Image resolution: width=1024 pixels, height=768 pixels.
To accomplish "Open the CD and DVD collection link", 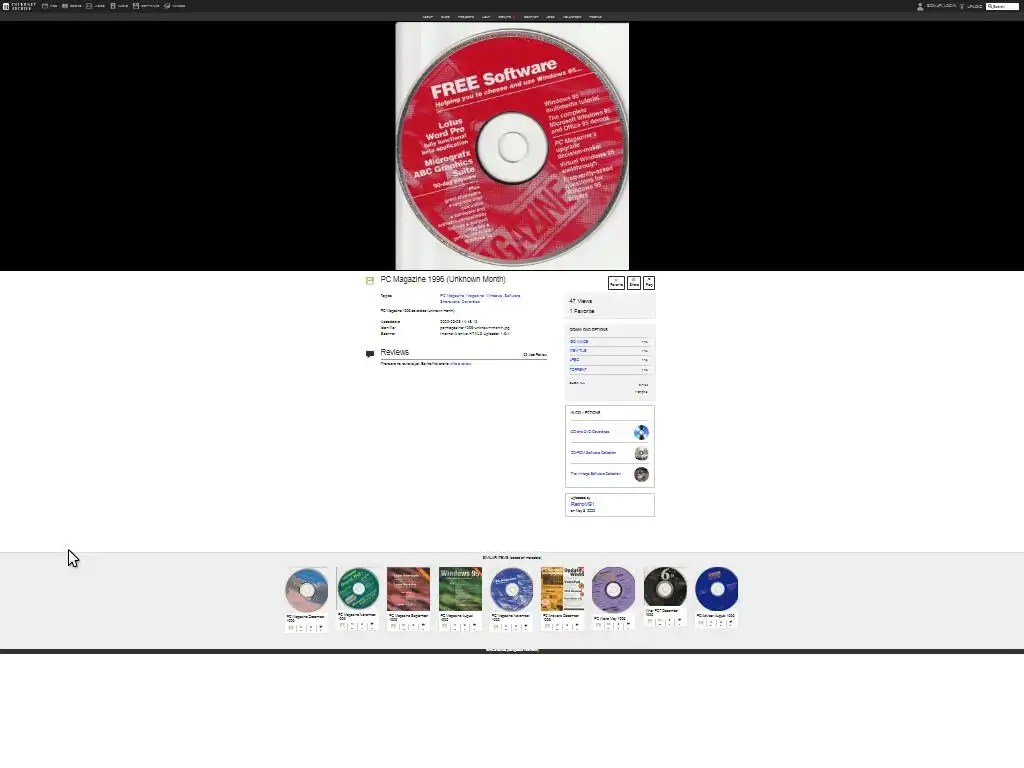I will [590, 432].
